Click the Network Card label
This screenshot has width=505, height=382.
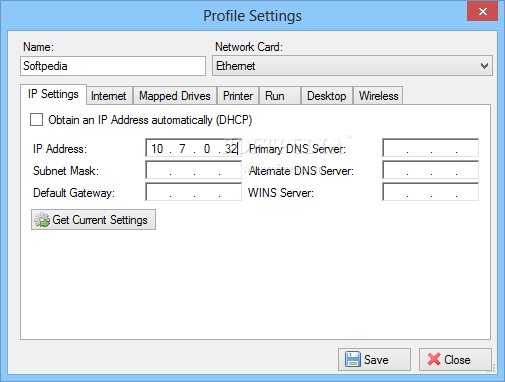[x=249, y=47]
